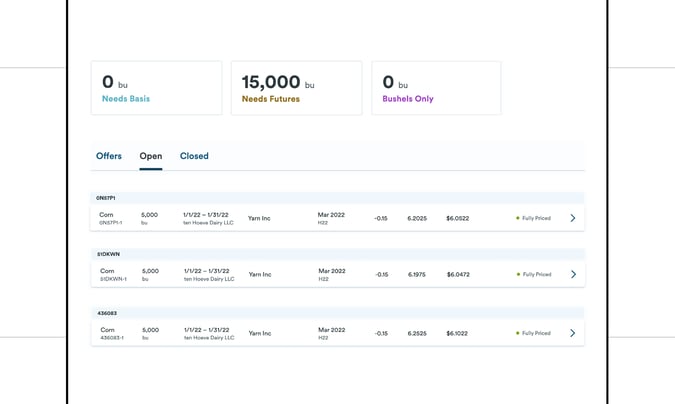
Task: Switch to the Offers tab
Action: (x=109, y=156)
